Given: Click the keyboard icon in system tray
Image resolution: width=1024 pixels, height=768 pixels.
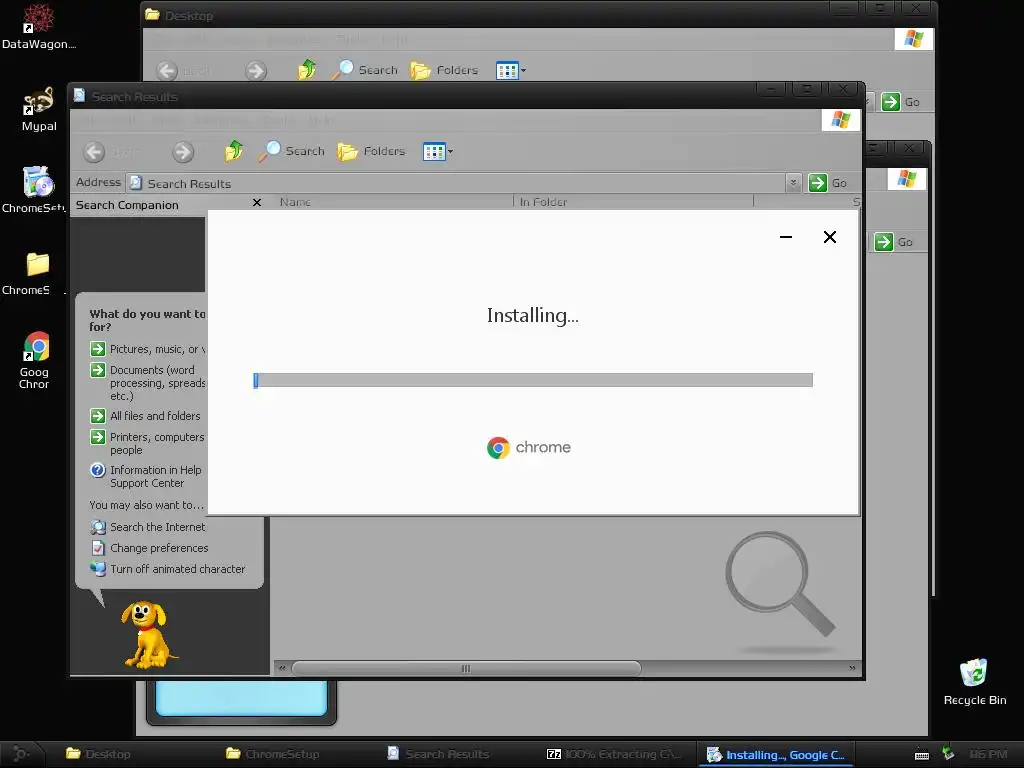Looking at the screenshot, I should [x=921, y=755].
